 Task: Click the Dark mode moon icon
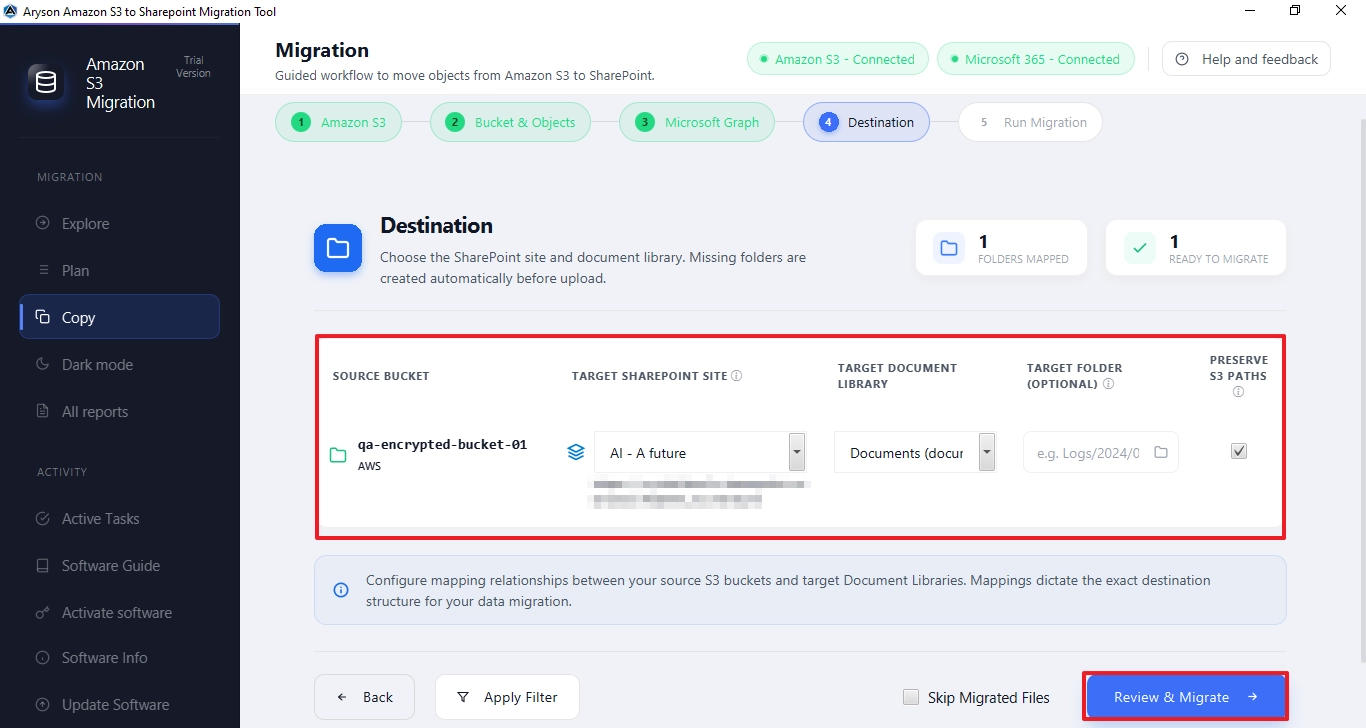42,364
